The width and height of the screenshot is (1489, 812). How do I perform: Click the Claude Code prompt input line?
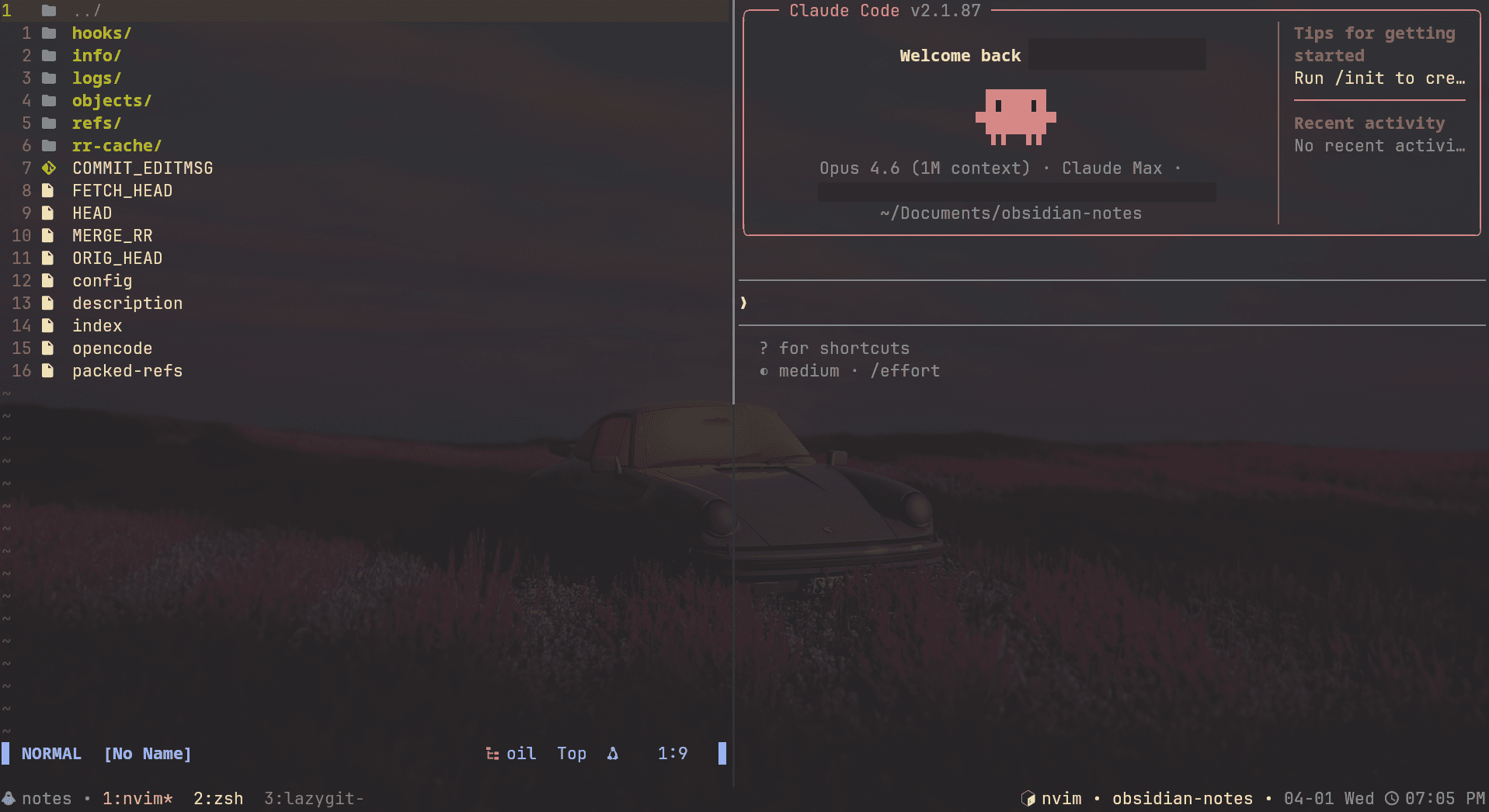1112,303
